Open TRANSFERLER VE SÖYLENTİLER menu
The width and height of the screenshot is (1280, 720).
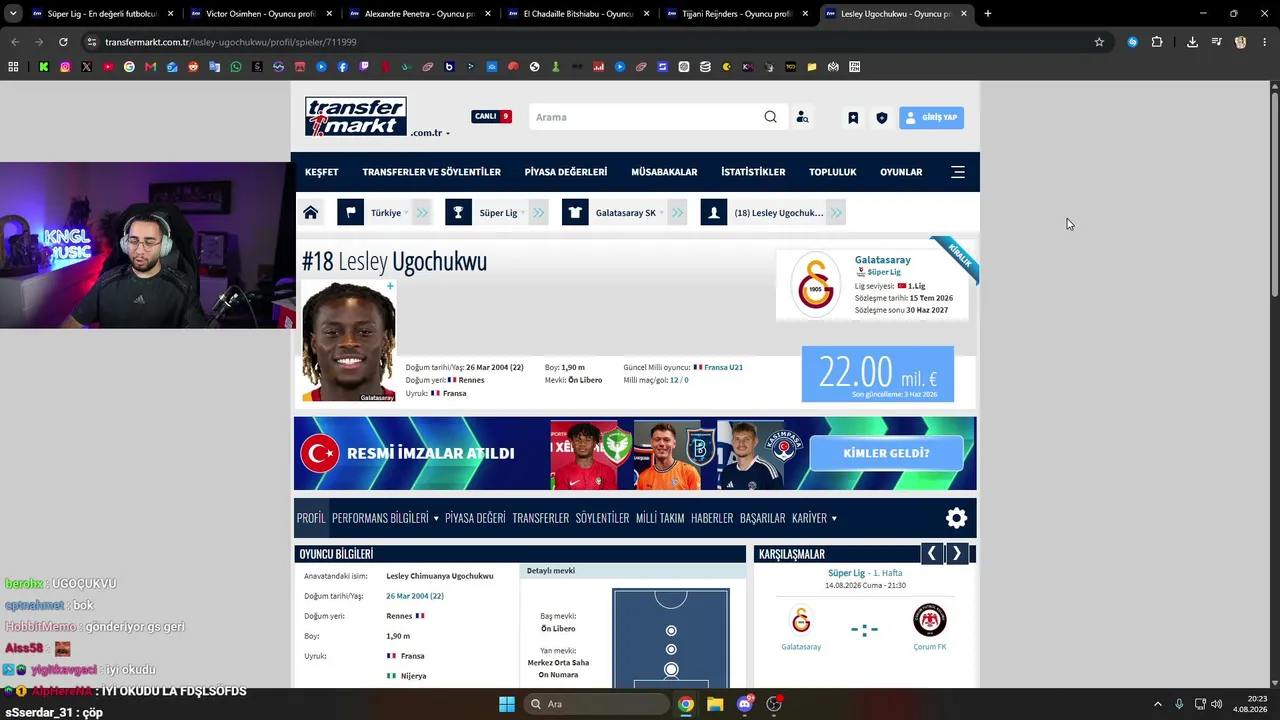[x=431, y=172]
